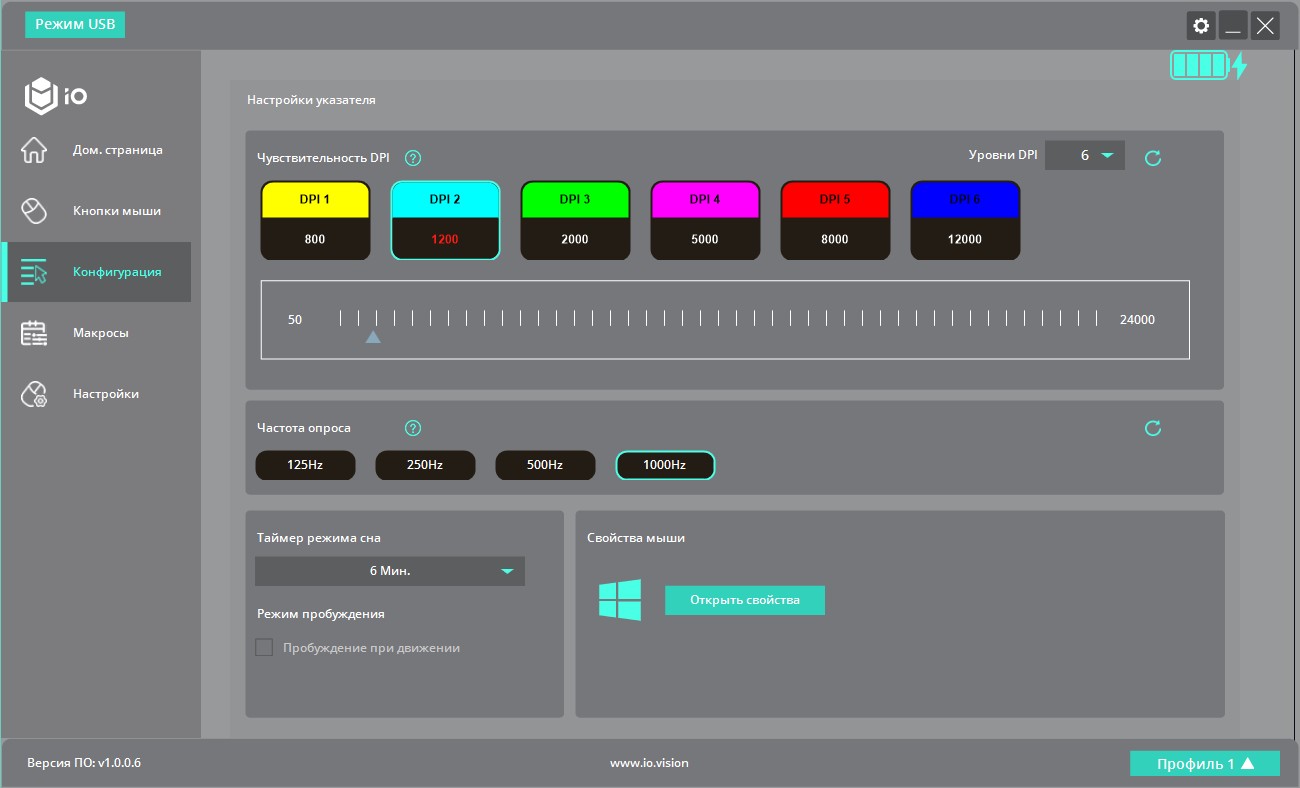Click the mouse buttons icon in the sidebar

34,211
